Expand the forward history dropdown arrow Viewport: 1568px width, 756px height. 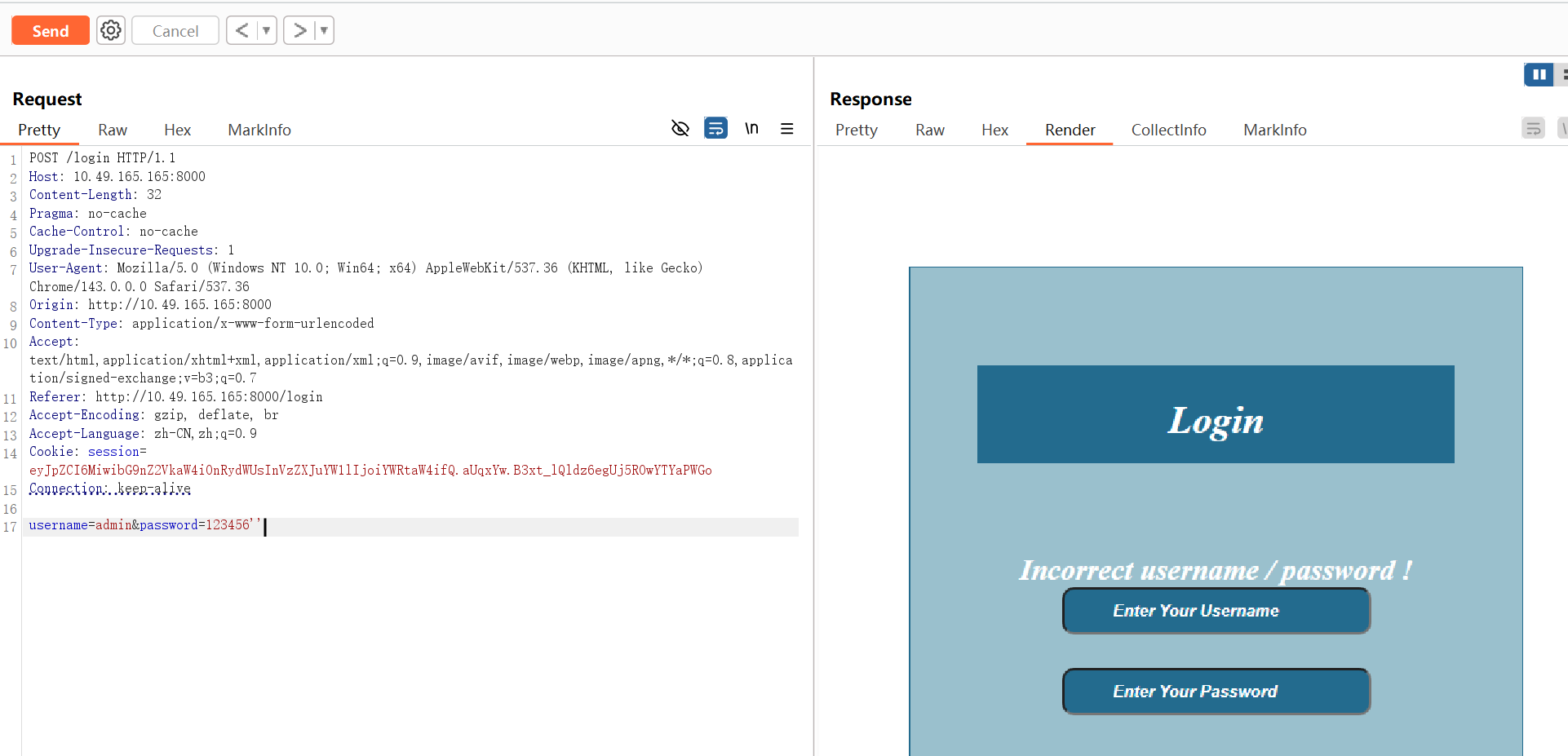324,31
